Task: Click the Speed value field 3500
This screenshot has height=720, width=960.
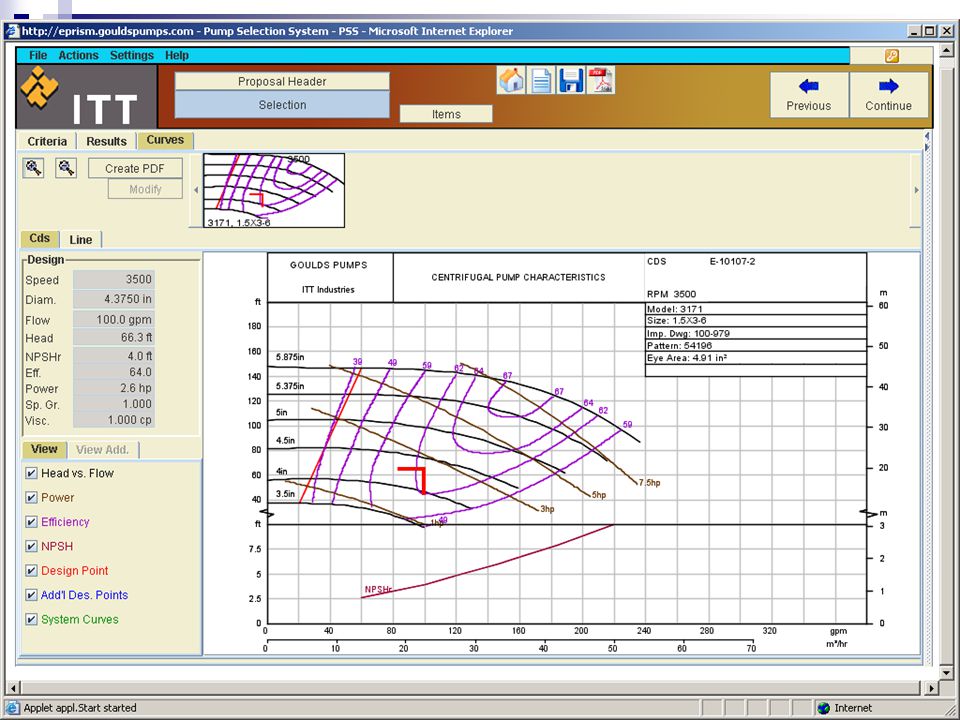Action: pos(114,279)
